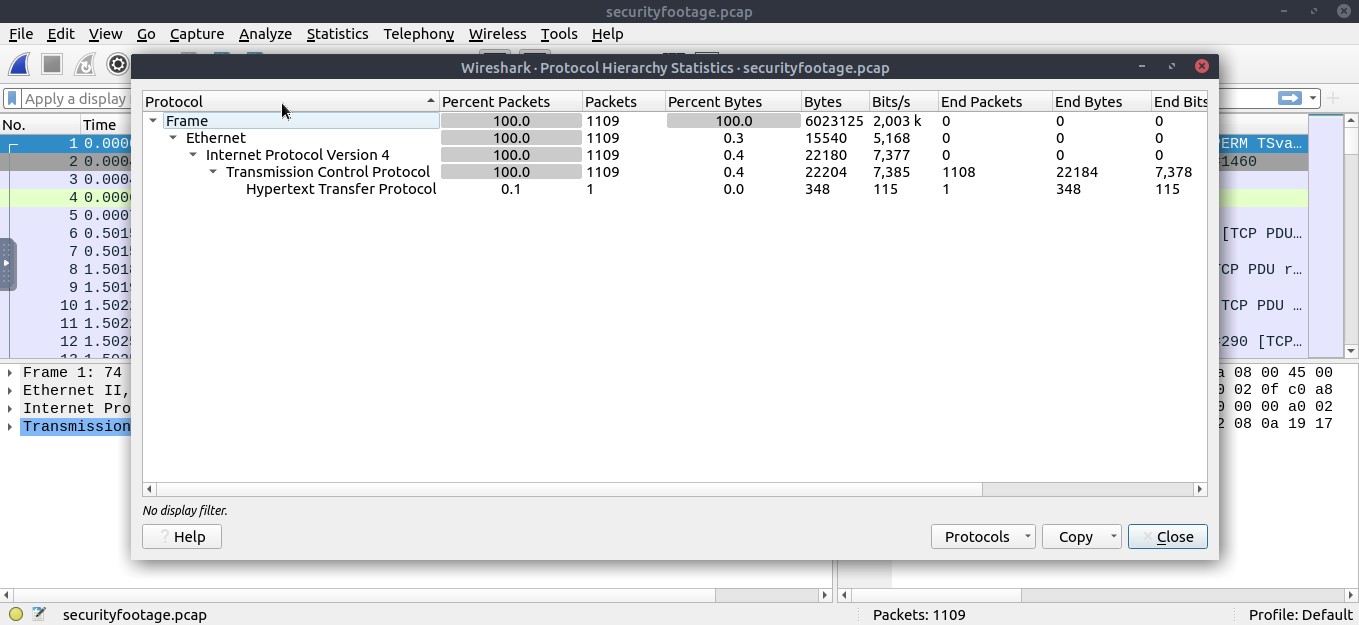Open the Wireless menu
The image size is (1359, 625).
pyautogui.click(x=497, y=34)
